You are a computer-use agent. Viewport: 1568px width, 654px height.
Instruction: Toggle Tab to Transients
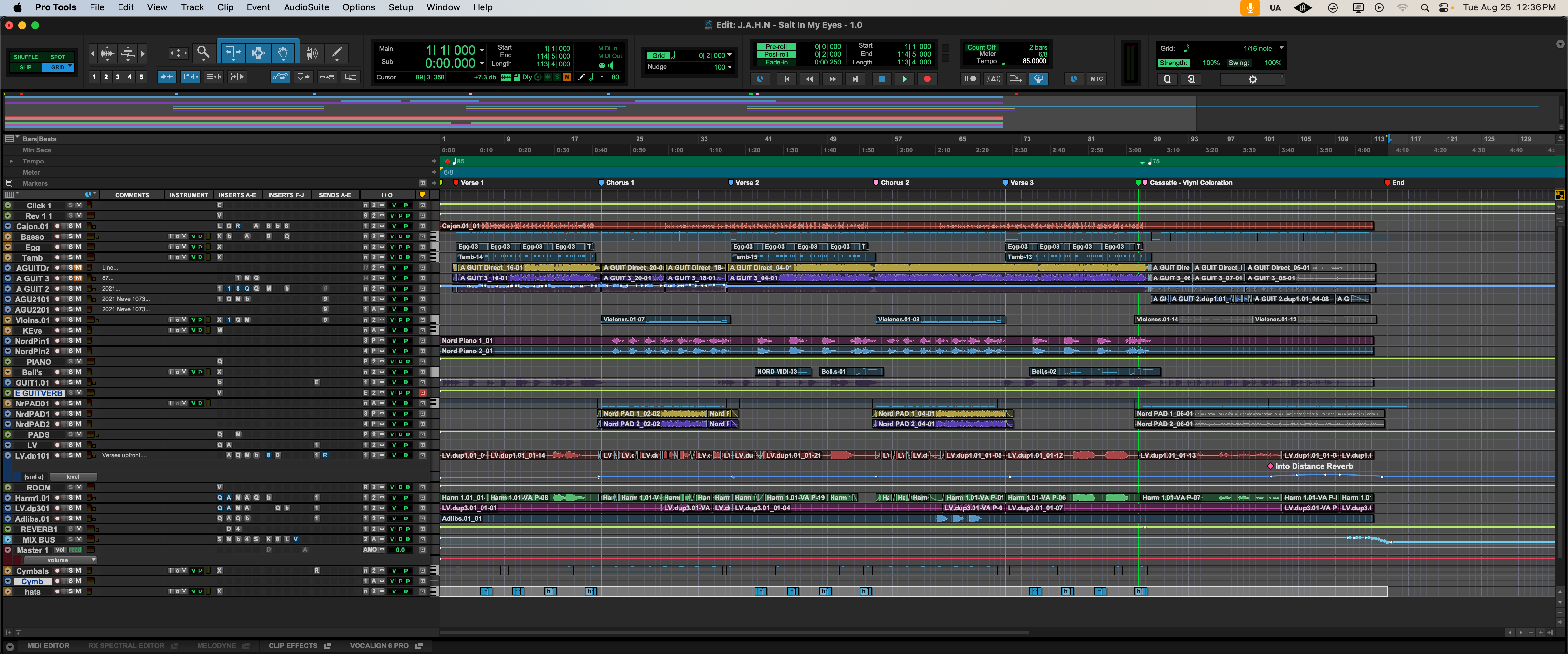tap(166, 77)
